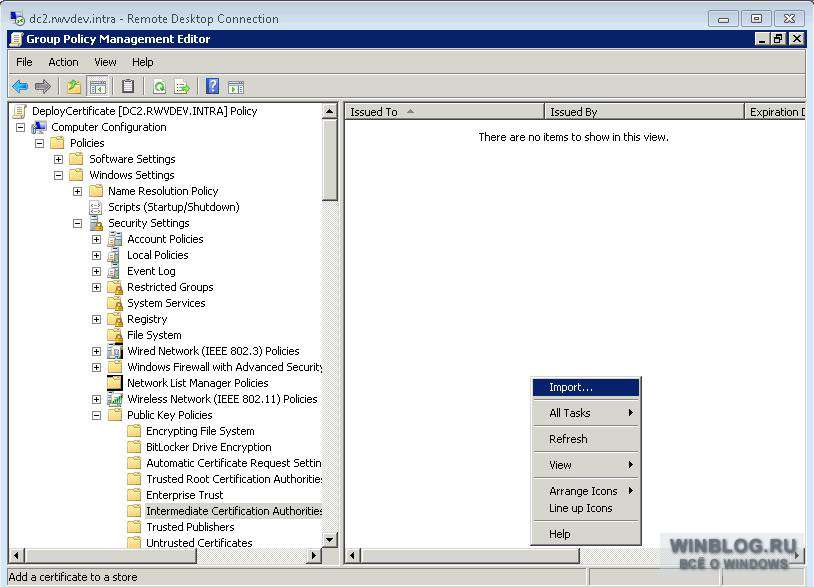Open the File menu
Image resolution: width=814 pixels, height=587 pixels.
pyautogui.click(x=24, y=62)
